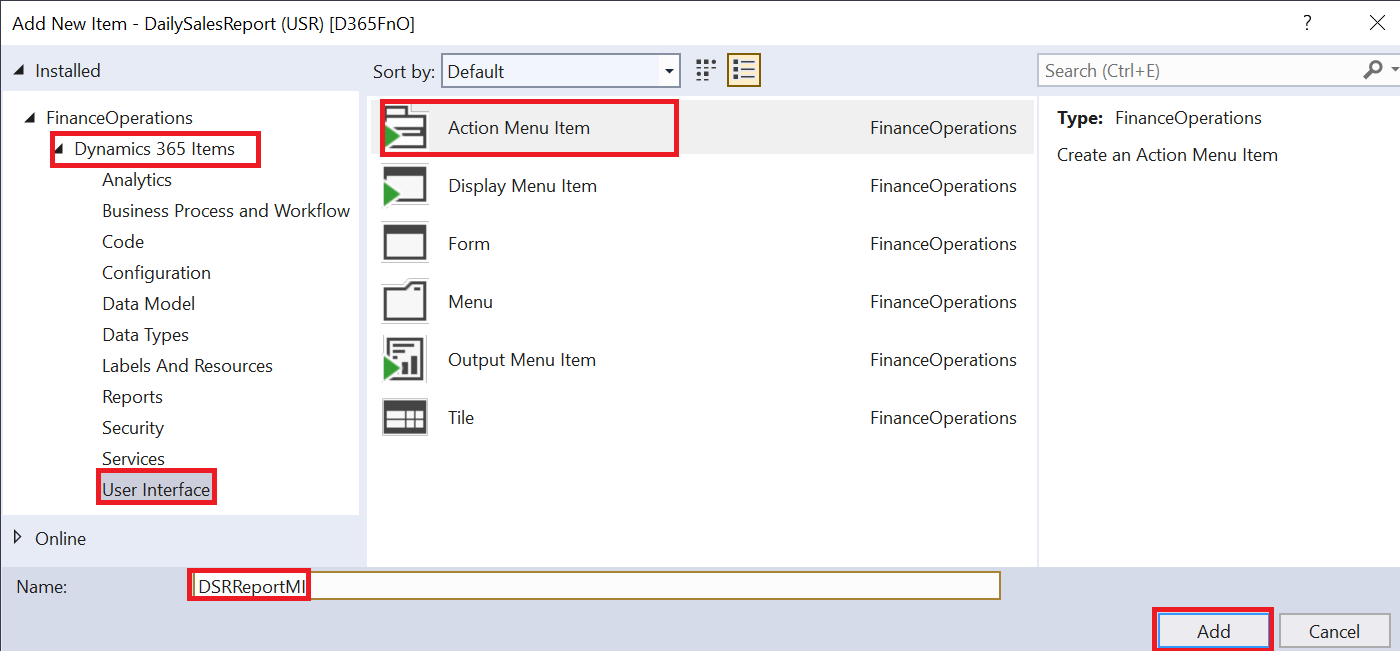Open the Sort by dropdown

point(667,71)
